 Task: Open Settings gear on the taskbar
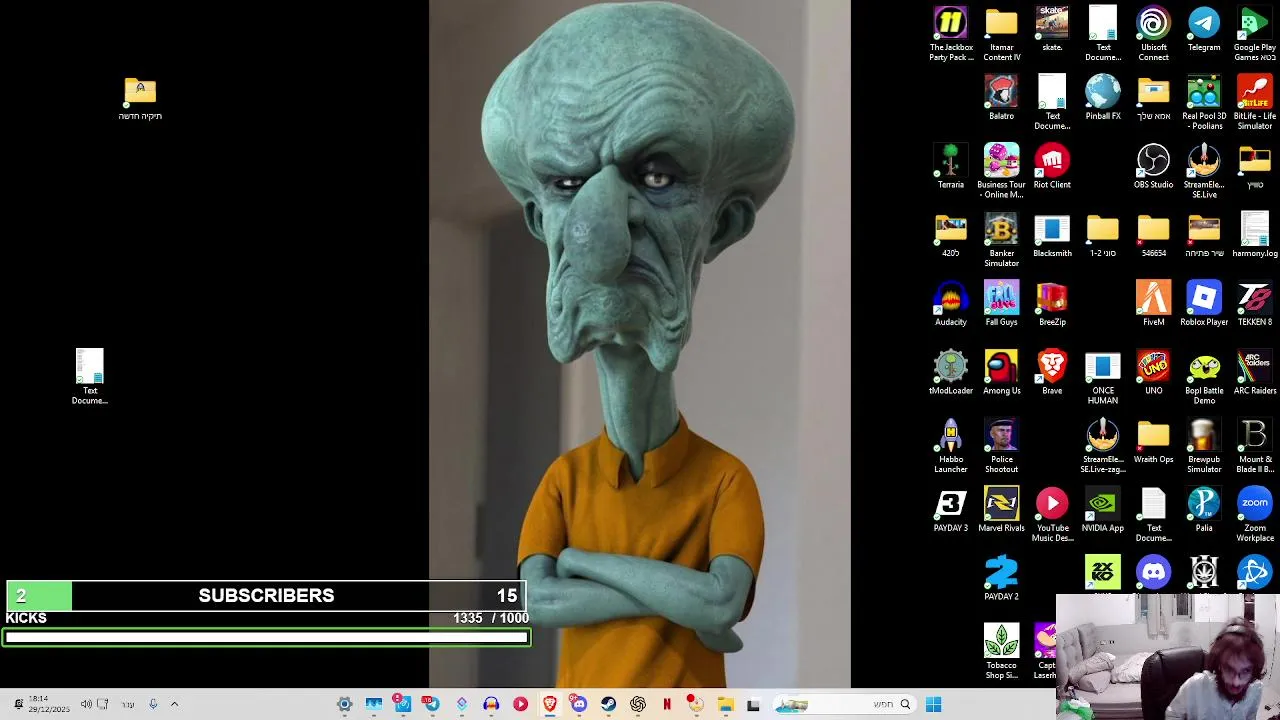coord(344,704)
